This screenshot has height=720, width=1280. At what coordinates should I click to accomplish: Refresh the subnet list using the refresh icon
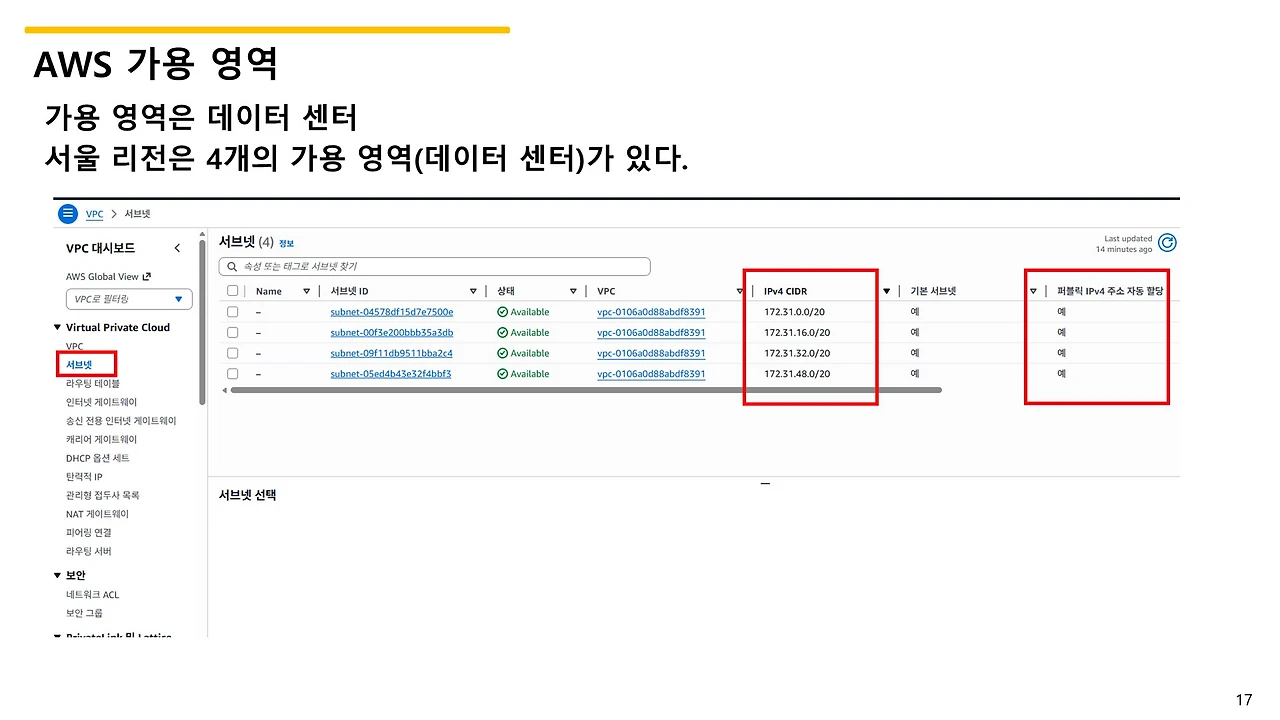(x=1167, y=242)
